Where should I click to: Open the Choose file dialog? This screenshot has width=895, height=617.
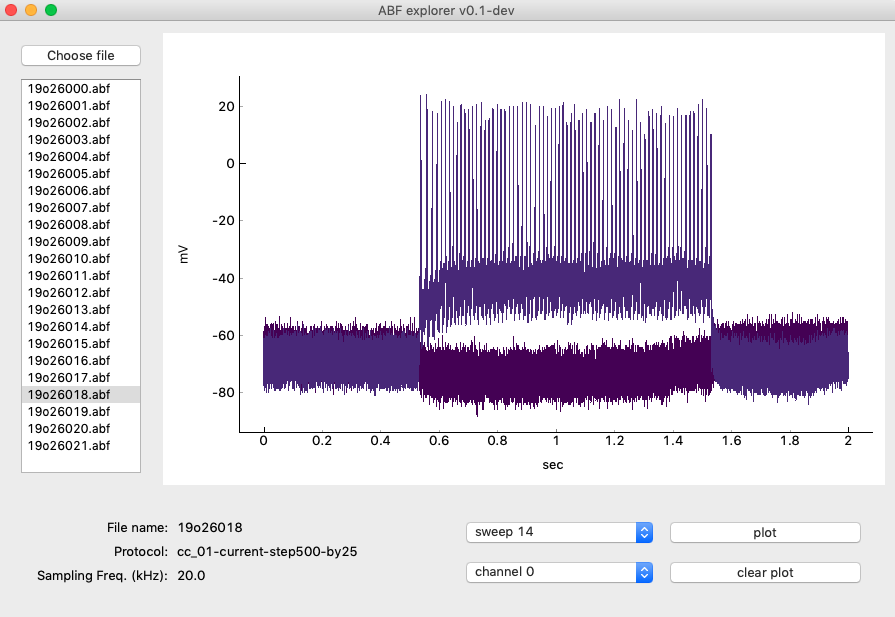pyautogui.click(x=80, y=55)
